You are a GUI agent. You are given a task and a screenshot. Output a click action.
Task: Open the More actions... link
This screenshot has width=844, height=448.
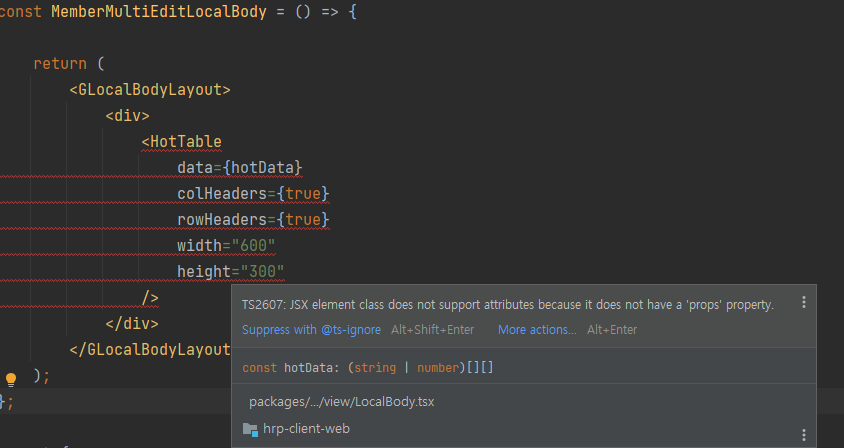click(537, 330)
